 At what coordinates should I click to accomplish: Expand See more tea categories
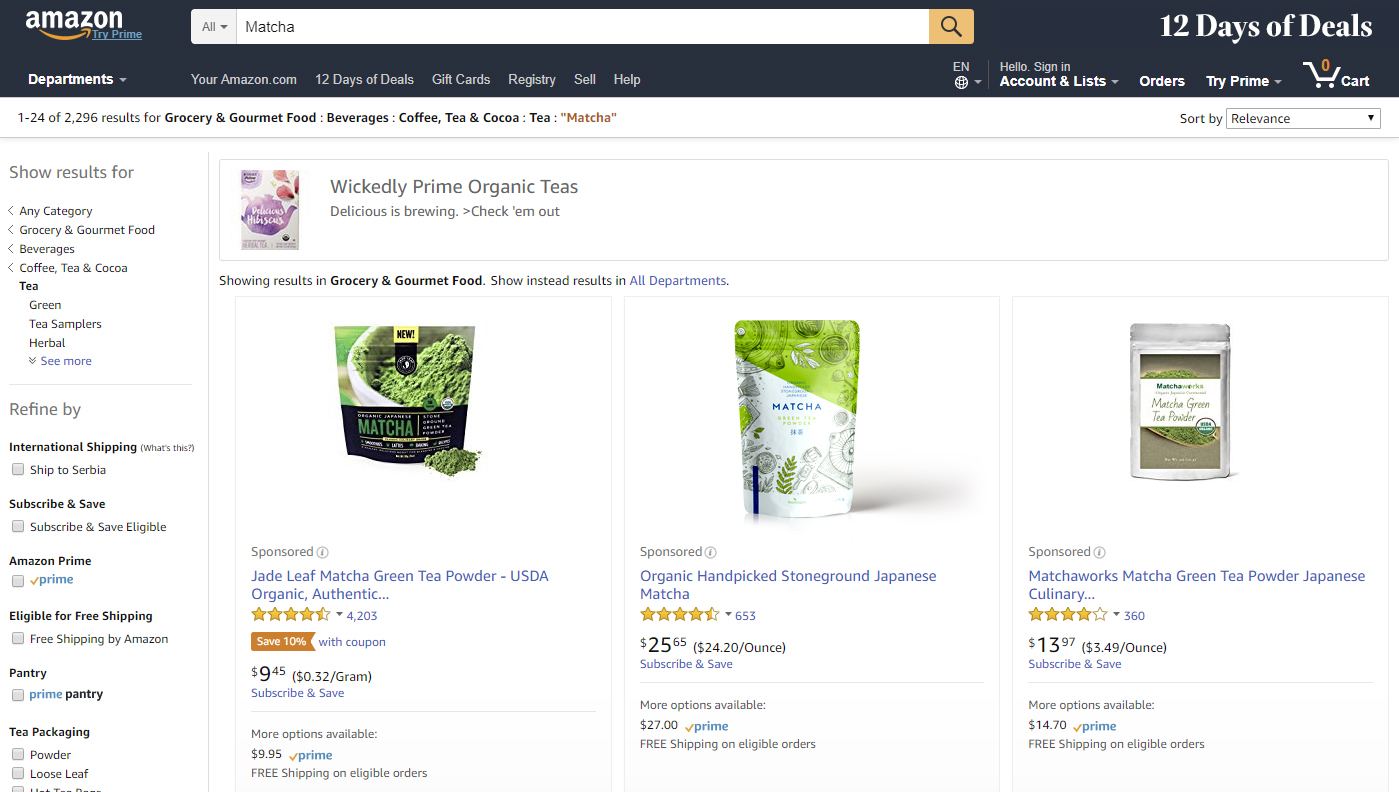point(60,361)
